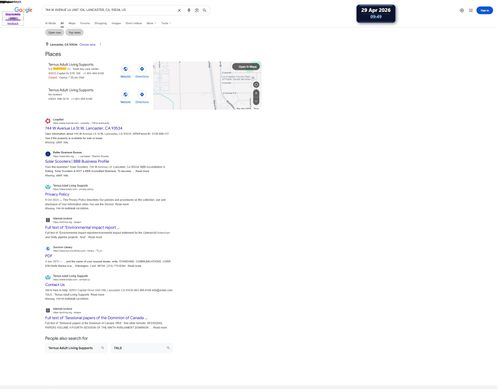Click Open in Maps button on map
The height and width of the screenshot is (389, 500).
246,67
